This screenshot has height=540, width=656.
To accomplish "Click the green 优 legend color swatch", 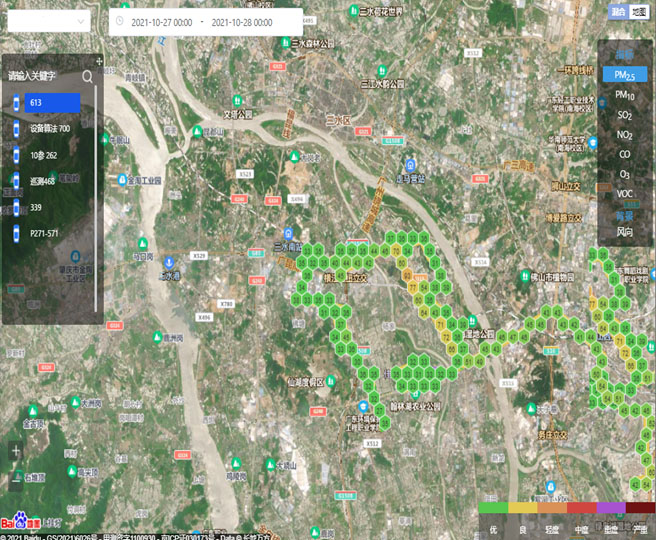I will [x=493, y=508].
